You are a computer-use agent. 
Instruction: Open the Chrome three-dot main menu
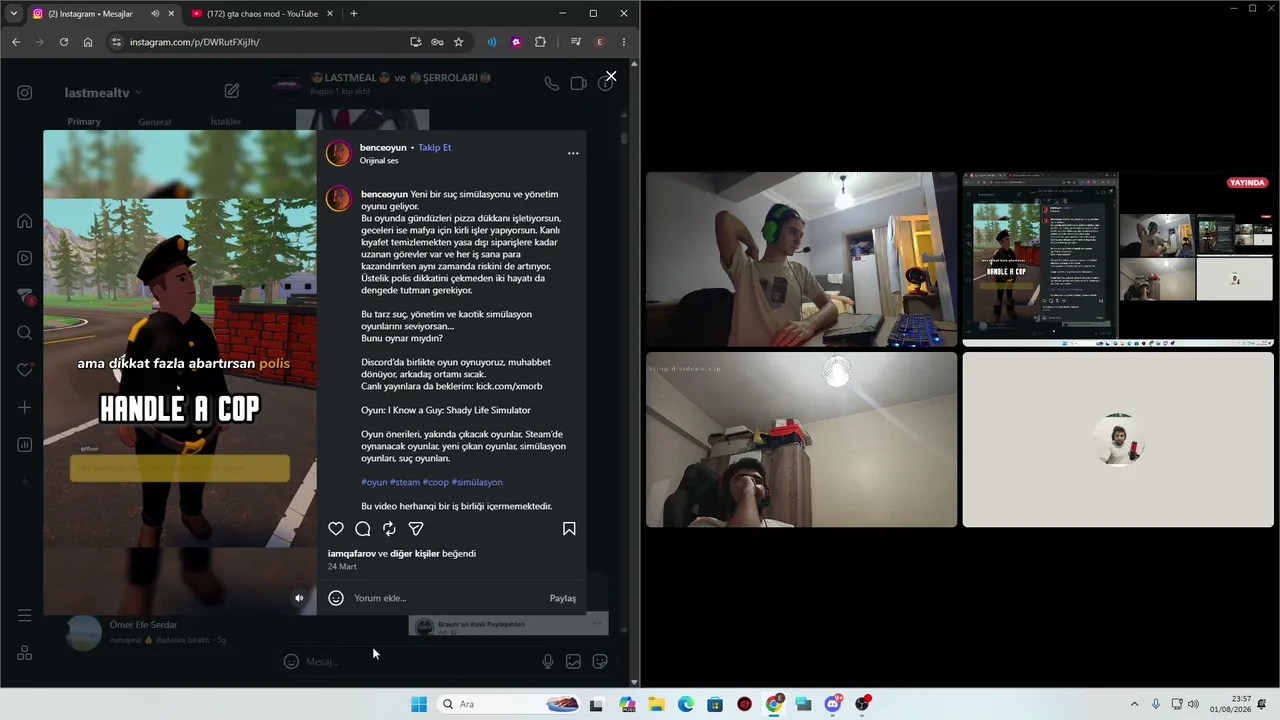click(624, 42)
